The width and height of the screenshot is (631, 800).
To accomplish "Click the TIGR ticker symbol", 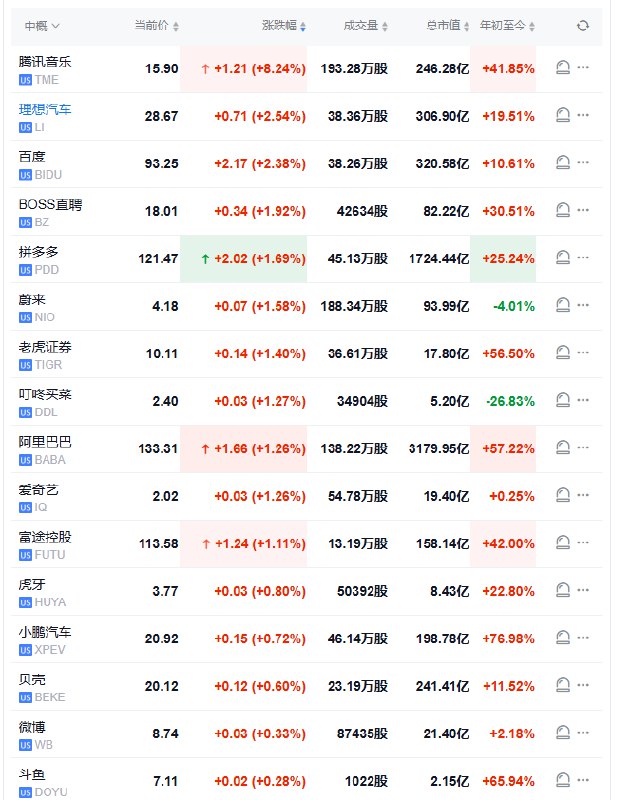I will 48,365.
